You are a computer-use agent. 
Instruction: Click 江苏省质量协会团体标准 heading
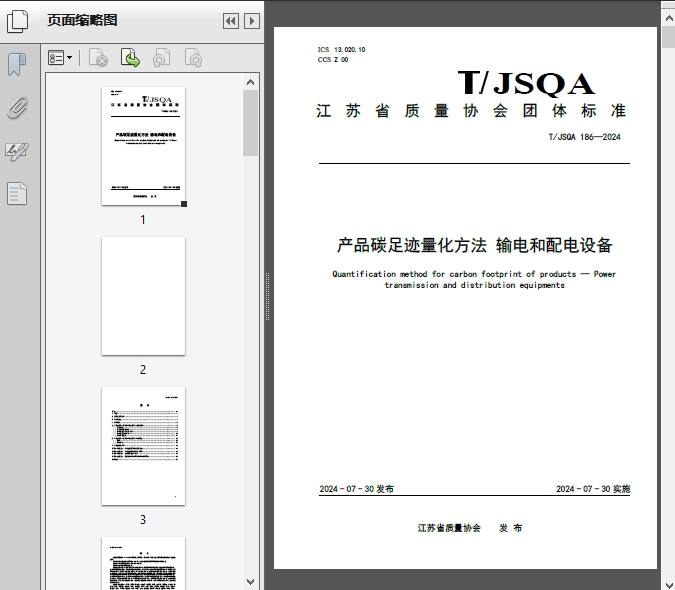[x=471, y=111]
